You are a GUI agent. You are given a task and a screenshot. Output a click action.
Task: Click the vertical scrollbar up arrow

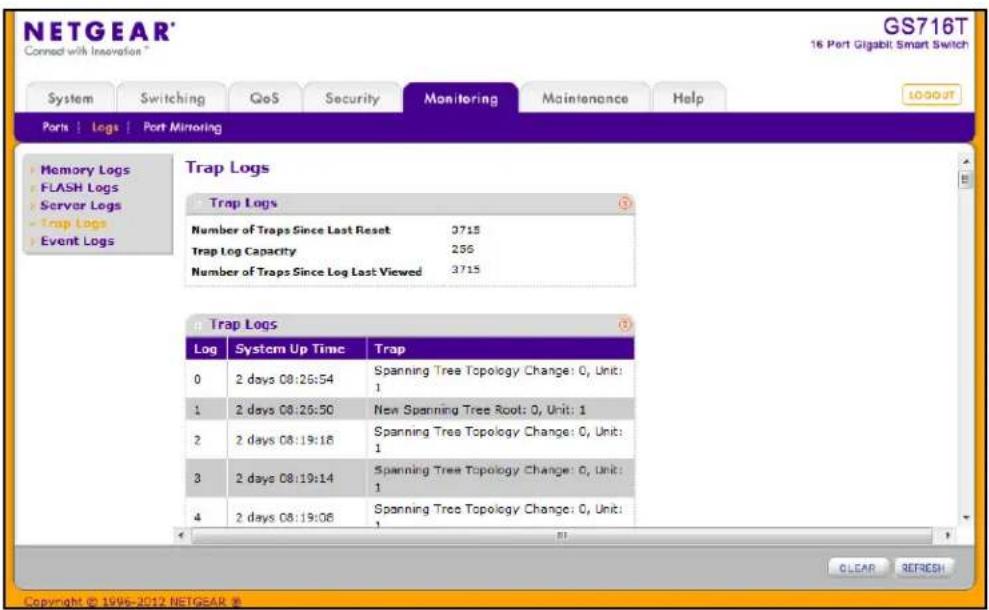(965, 162)
